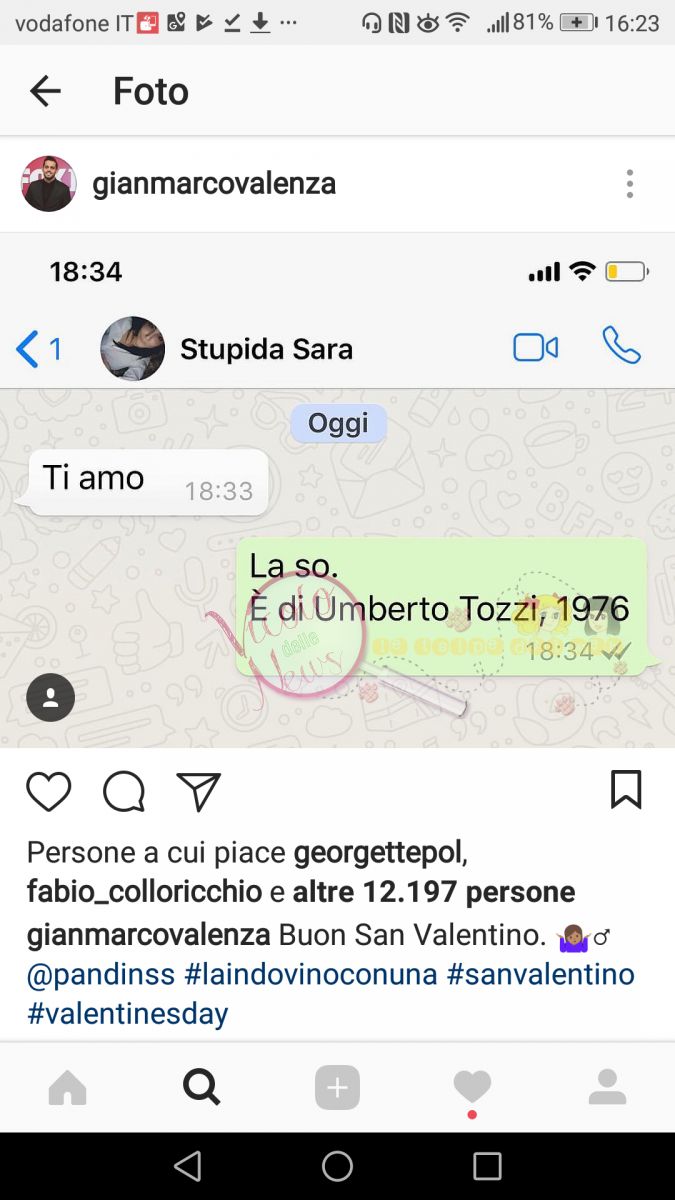Open the Home tab in bottom bar
The width and height of the screenshot is (675, 1200).
[x=68, y=1087]
